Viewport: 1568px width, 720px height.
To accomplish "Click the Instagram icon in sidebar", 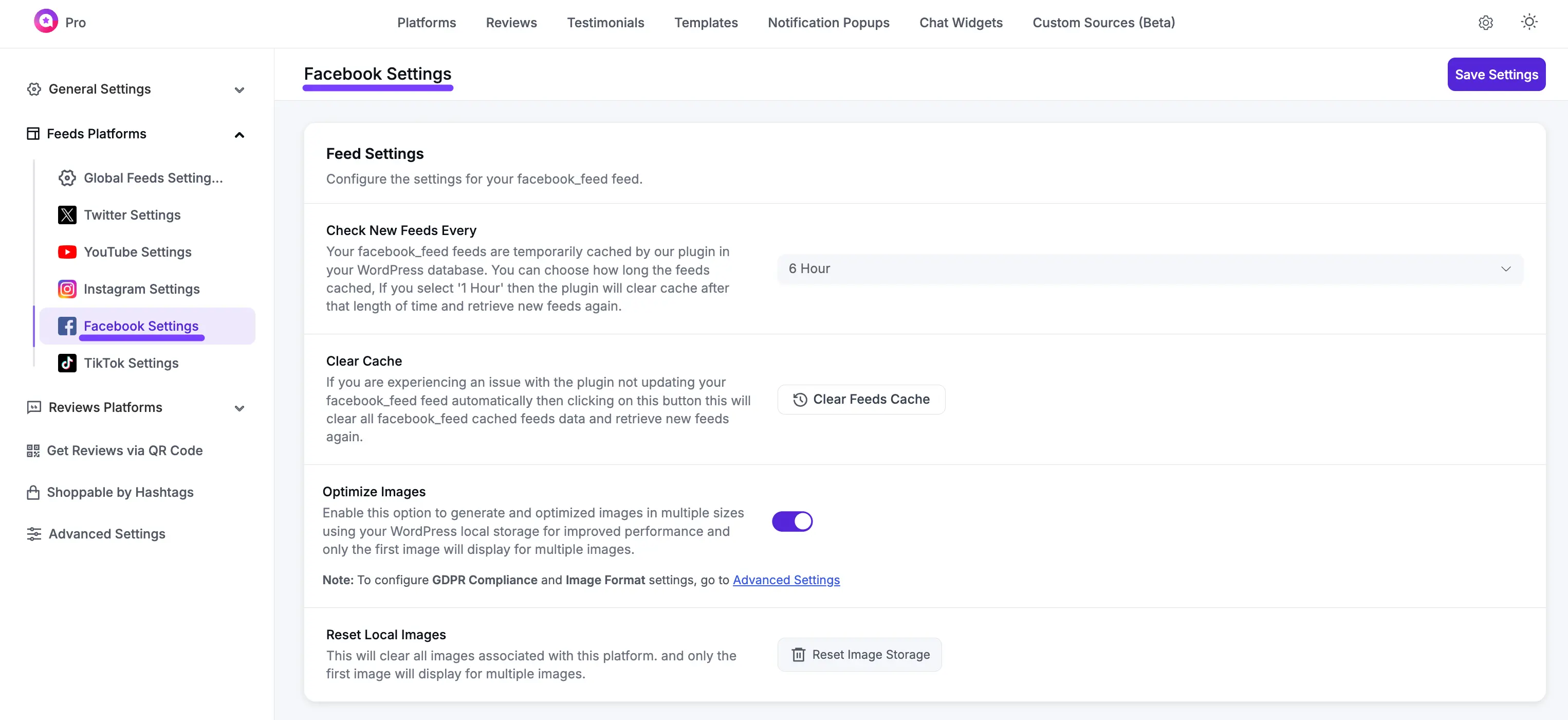I will tap(67, 290).
